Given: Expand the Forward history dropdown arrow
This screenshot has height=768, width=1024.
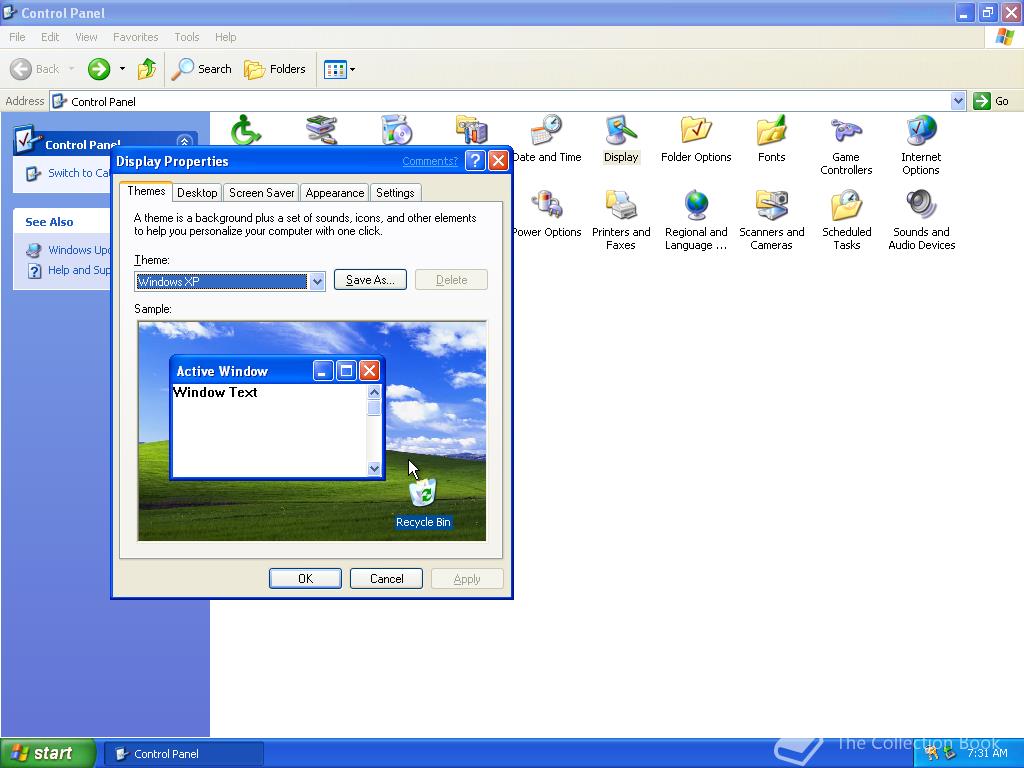Looking at the screenshot, I should tap(122, 69).
